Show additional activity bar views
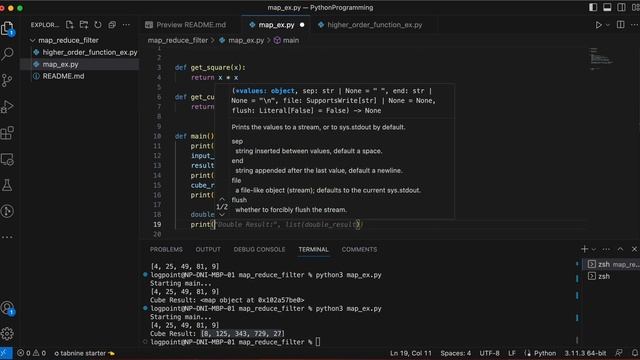Viewport: 640px width, 360px height. [x=7, y=237]
